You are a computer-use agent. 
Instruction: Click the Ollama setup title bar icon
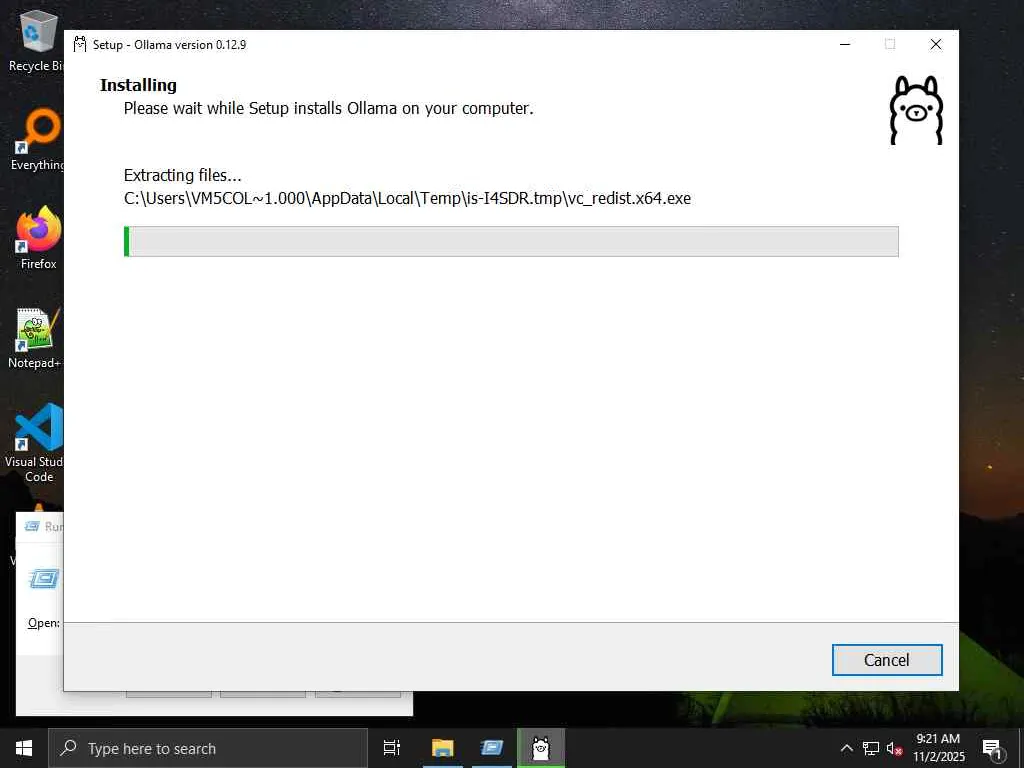click(x=80, y=44)
